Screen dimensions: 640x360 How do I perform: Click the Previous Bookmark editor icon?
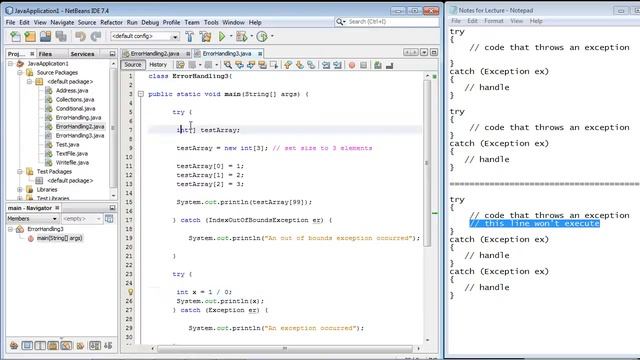coord(288,65)
